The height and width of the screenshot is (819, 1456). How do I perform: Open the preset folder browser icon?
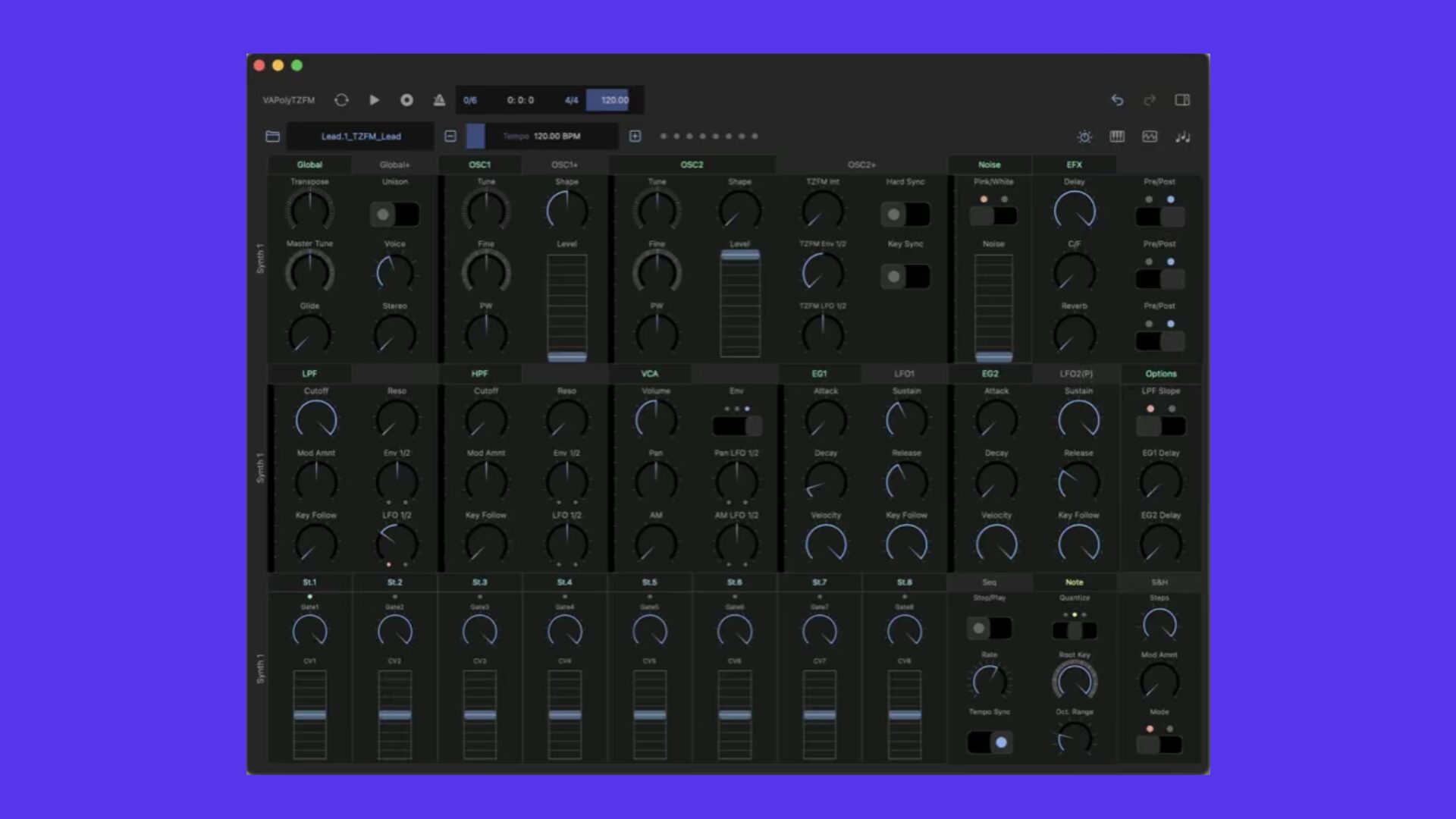pos(273,136)
